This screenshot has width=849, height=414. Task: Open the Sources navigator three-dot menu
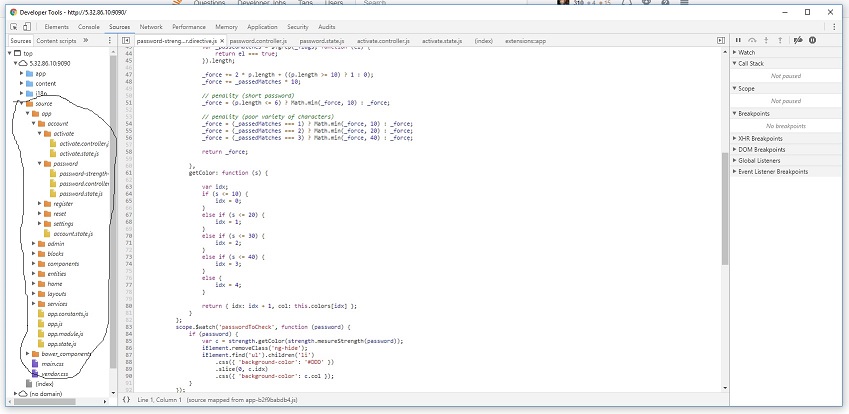[110, 41]
